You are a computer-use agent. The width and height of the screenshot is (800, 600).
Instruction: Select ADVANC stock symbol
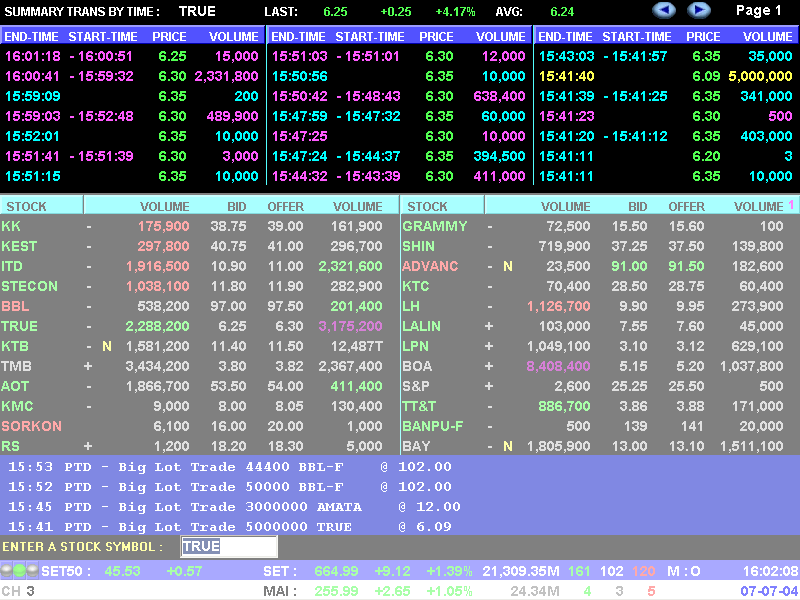(x=430, y=266)
